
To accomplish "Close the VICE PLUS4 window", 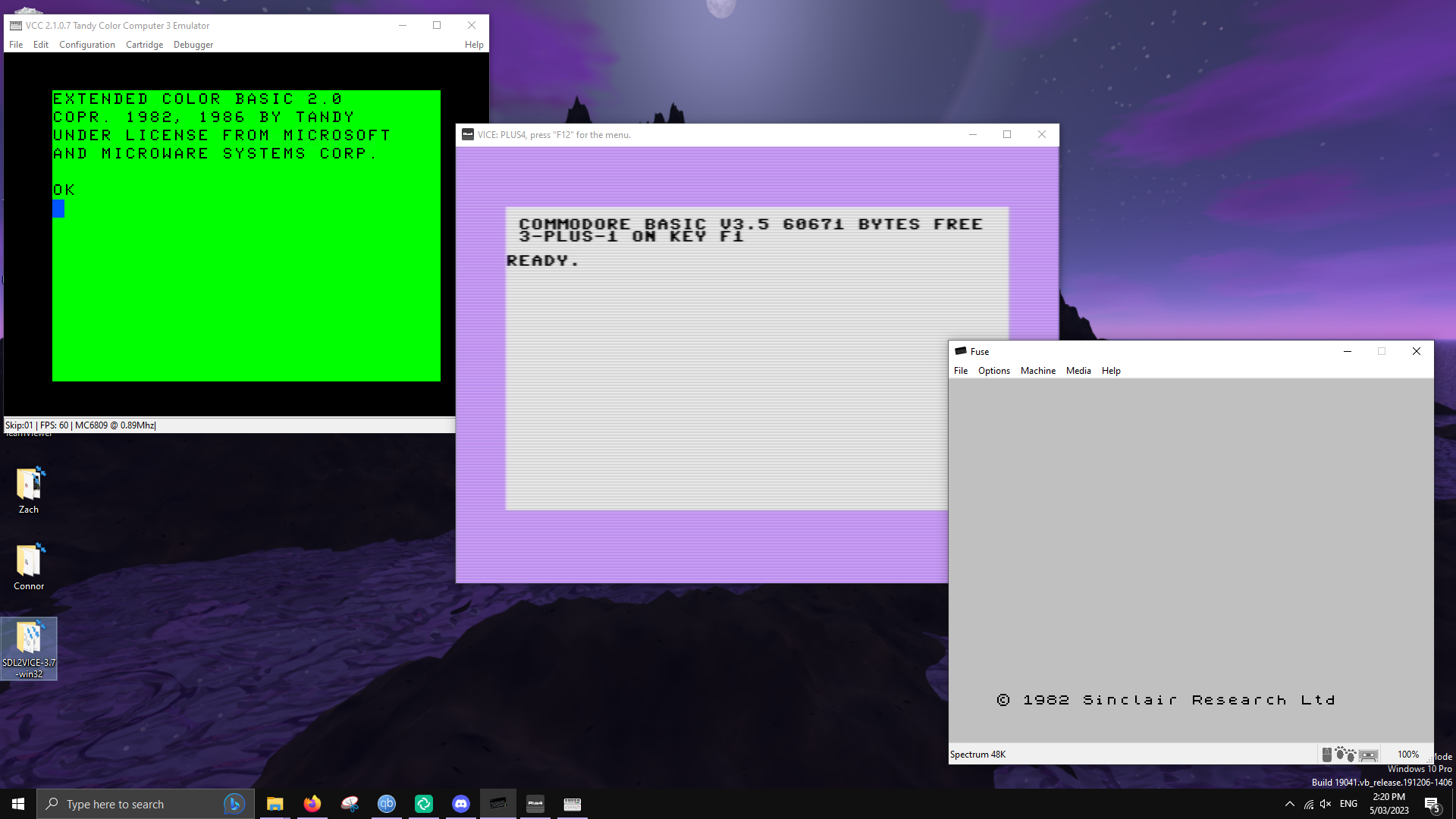I will click(x=1042, y=134).
